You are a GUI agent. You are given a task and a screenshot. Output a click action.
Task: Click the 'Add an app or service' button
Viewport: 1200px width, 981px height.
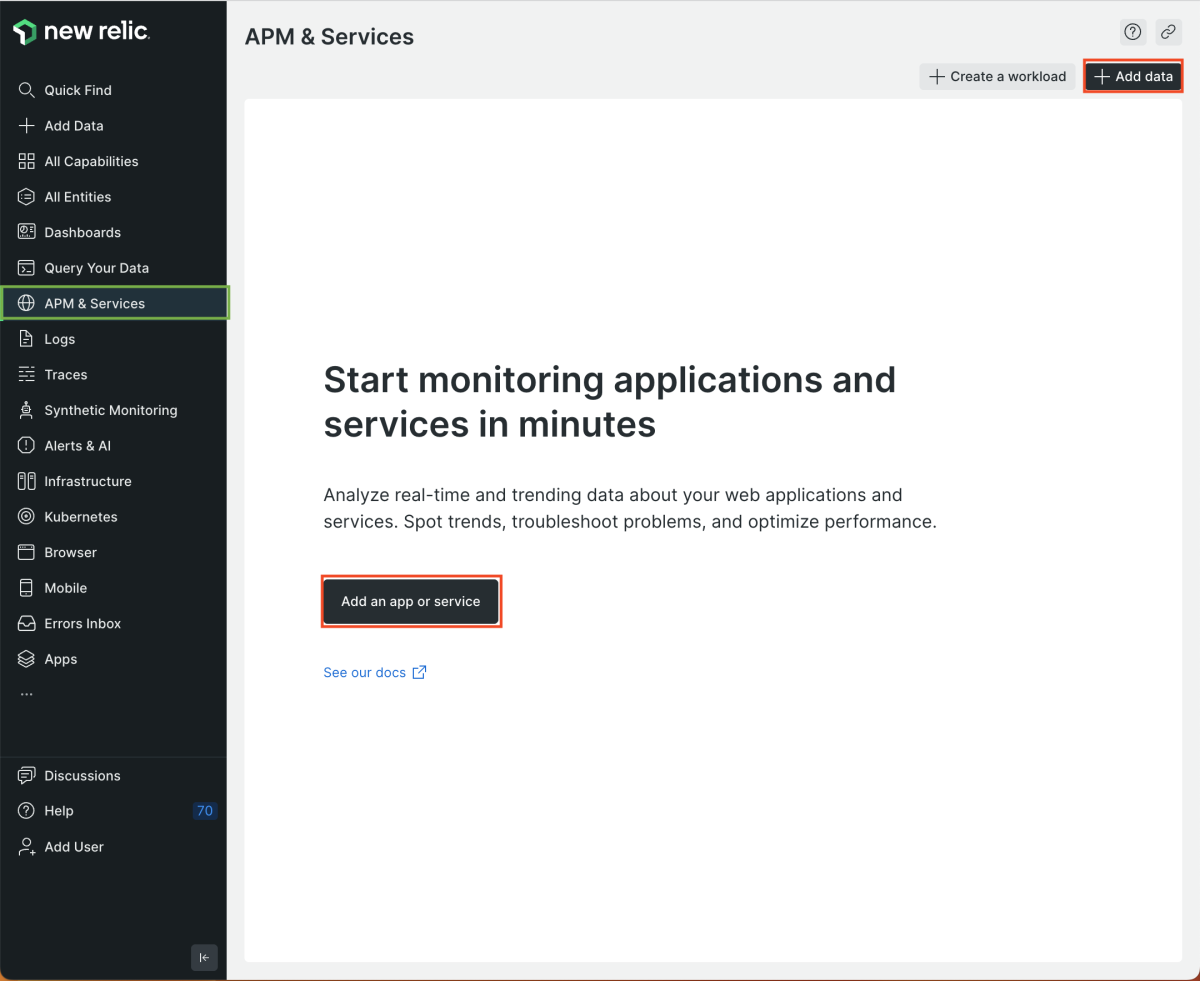click(410, 602)
